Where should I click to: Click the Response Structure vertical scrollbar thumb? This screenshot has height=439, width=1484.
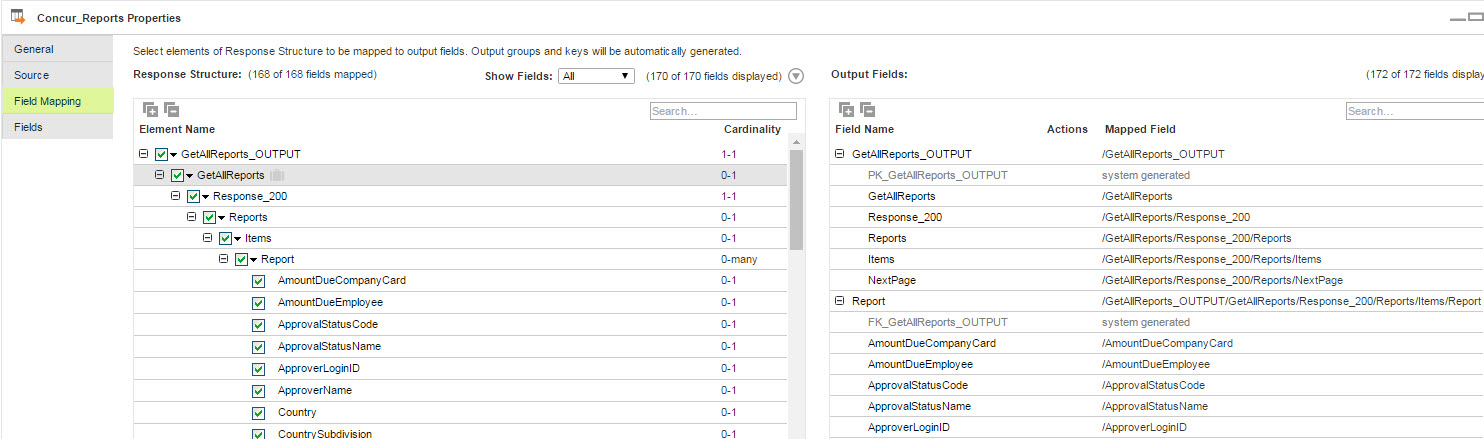(x=796, y=200)
